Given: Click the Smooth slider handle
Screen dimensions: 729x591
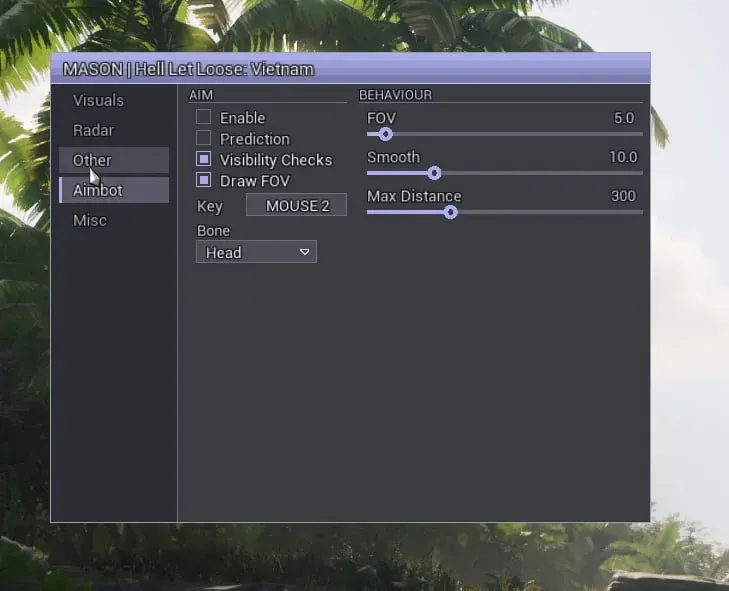Looking at the screenshot, I should coord(434,173).
